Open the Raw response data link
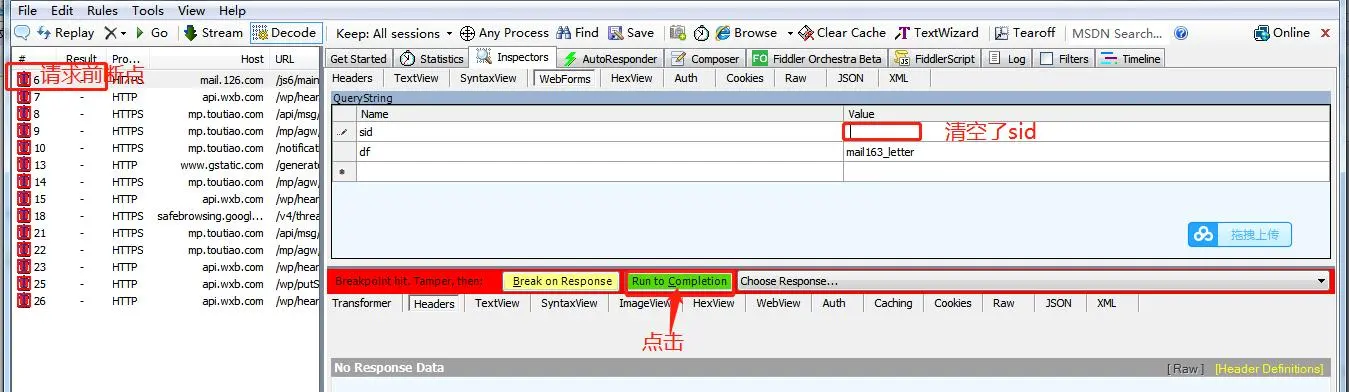 pyautogui.click(x=1186, y=369)
